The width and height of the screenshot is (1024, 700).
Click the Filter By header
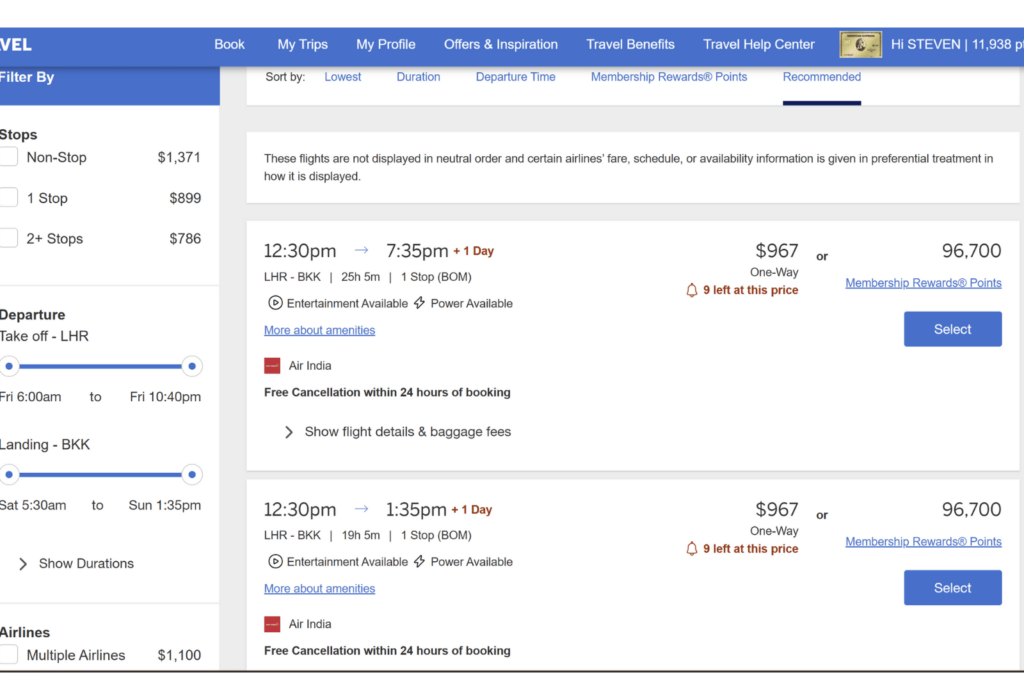point(27,77)
